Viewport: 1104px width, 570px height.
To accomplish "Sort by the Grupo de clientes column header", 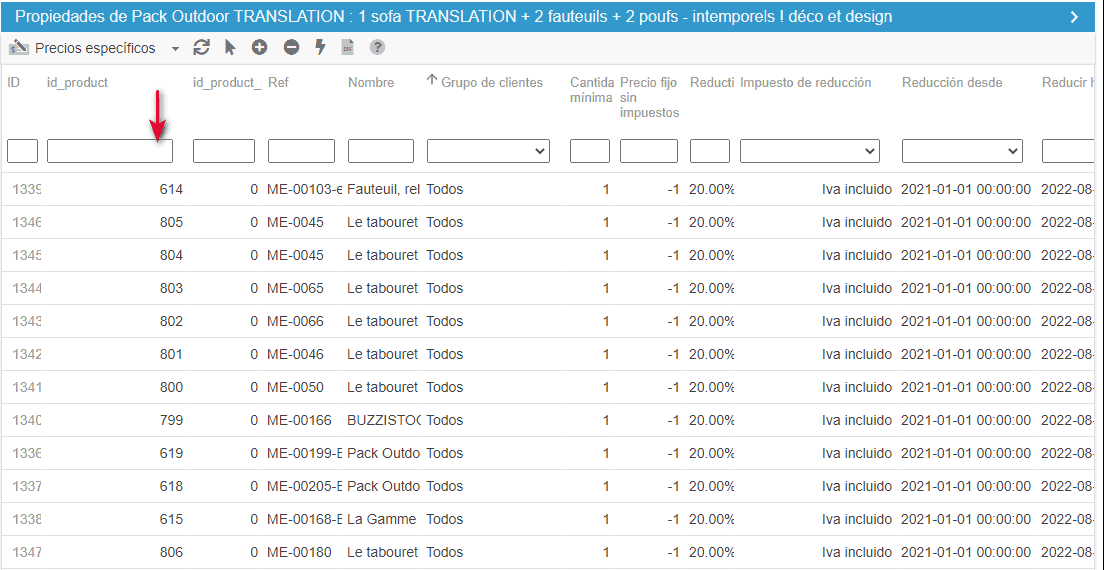I will click(x=491, y=82).
